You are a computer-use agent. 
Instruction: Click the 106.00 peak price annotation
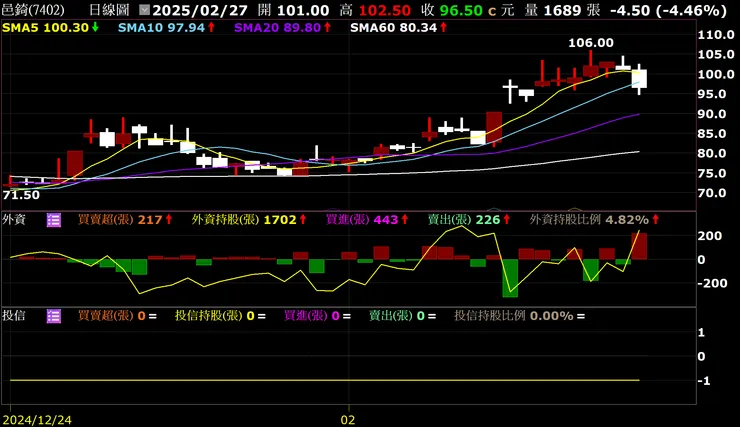tap(591, 43)
